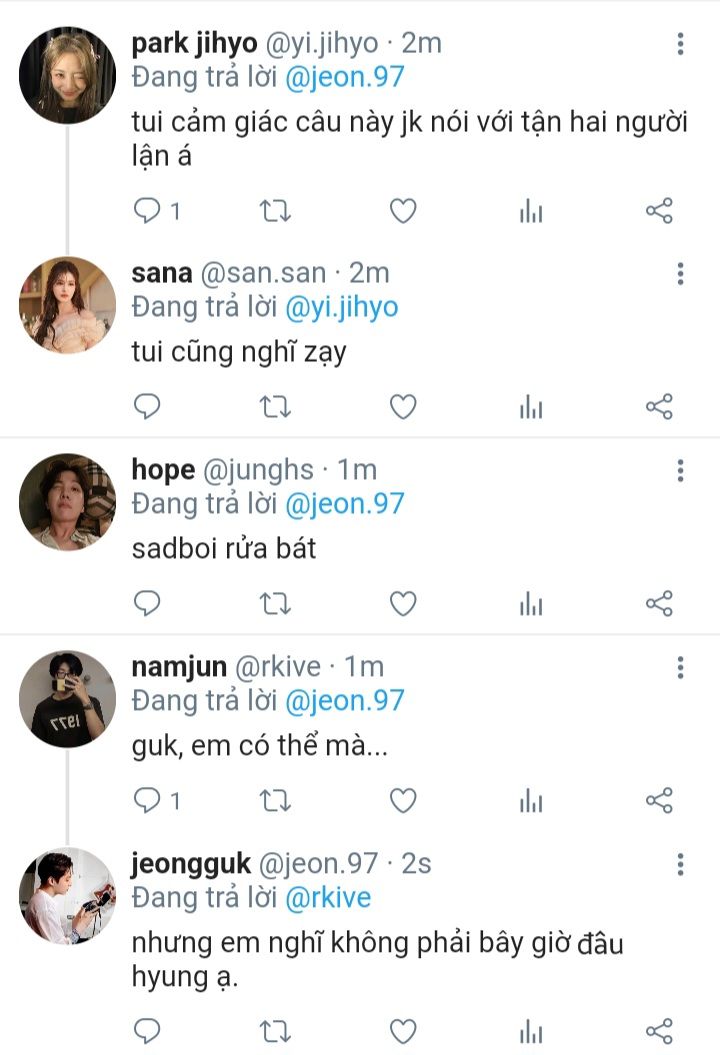720x1055 pixels.
Task: Retweet hope's 'sadboi rửa bát' tweet
Action: coord(275,603)
